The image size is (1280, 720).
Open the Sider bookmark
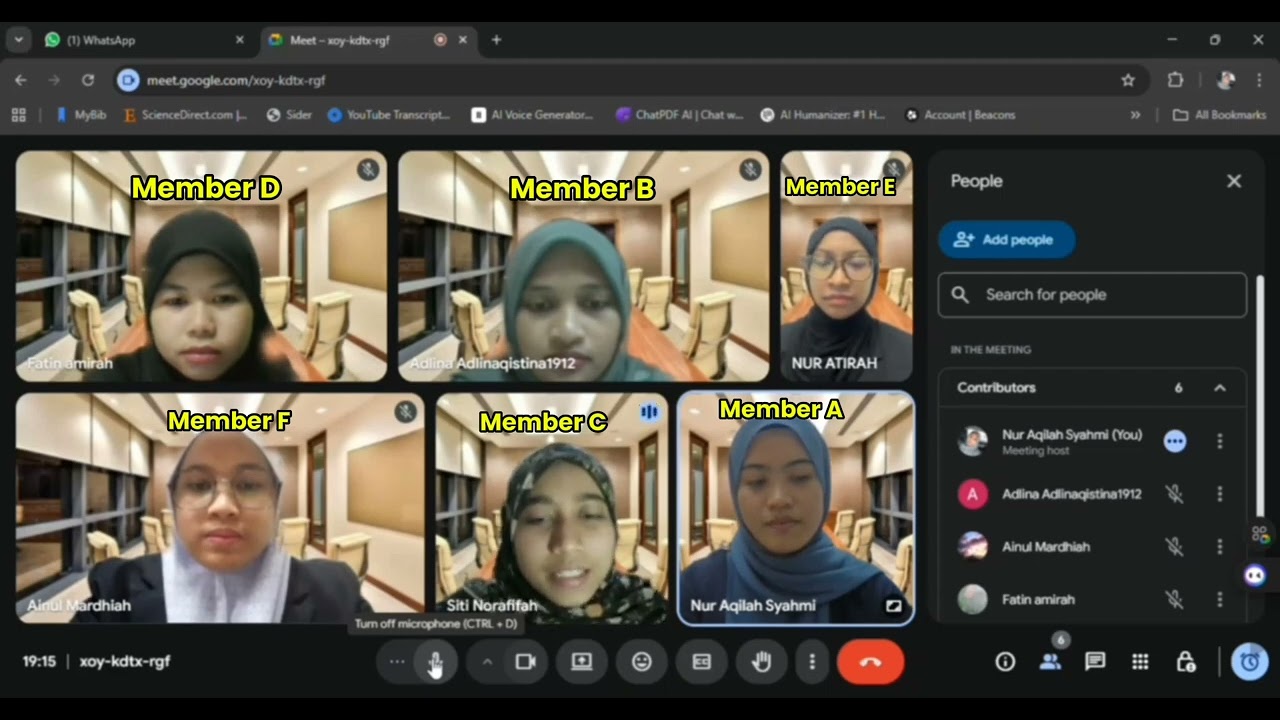click(289, 115)
